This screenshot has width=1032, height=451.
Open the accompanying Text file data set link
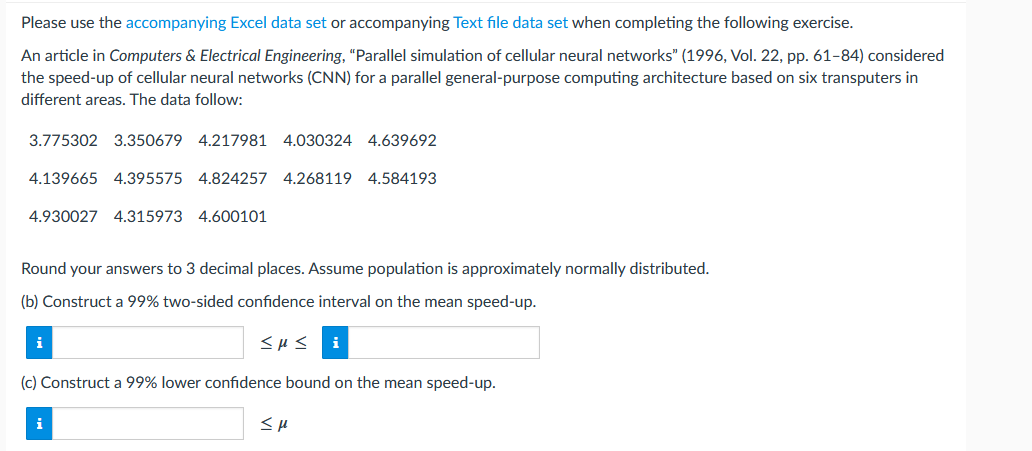511,24
